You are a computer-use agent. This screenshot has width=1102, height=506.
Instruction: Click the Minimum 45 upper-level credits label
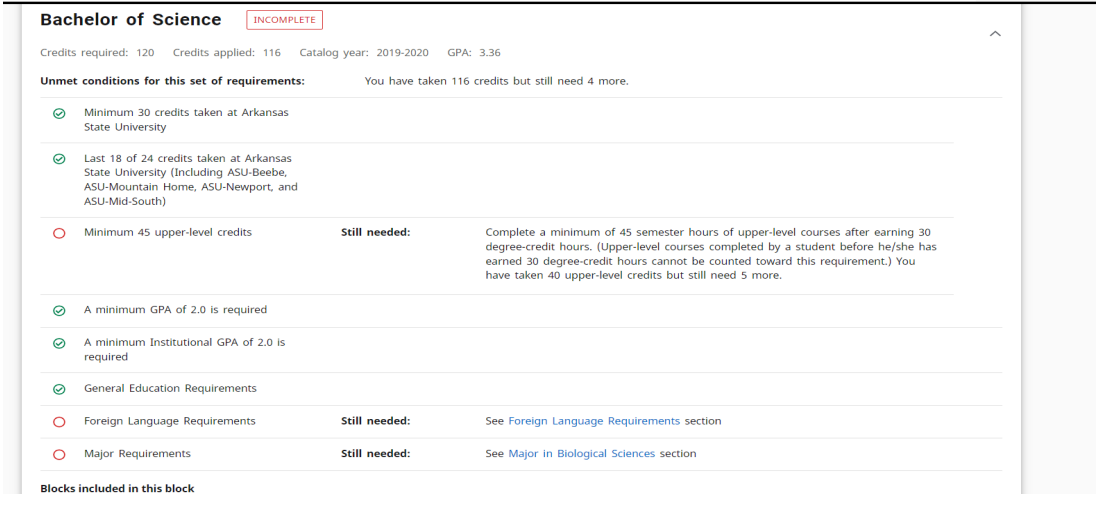tap(167, 232)
